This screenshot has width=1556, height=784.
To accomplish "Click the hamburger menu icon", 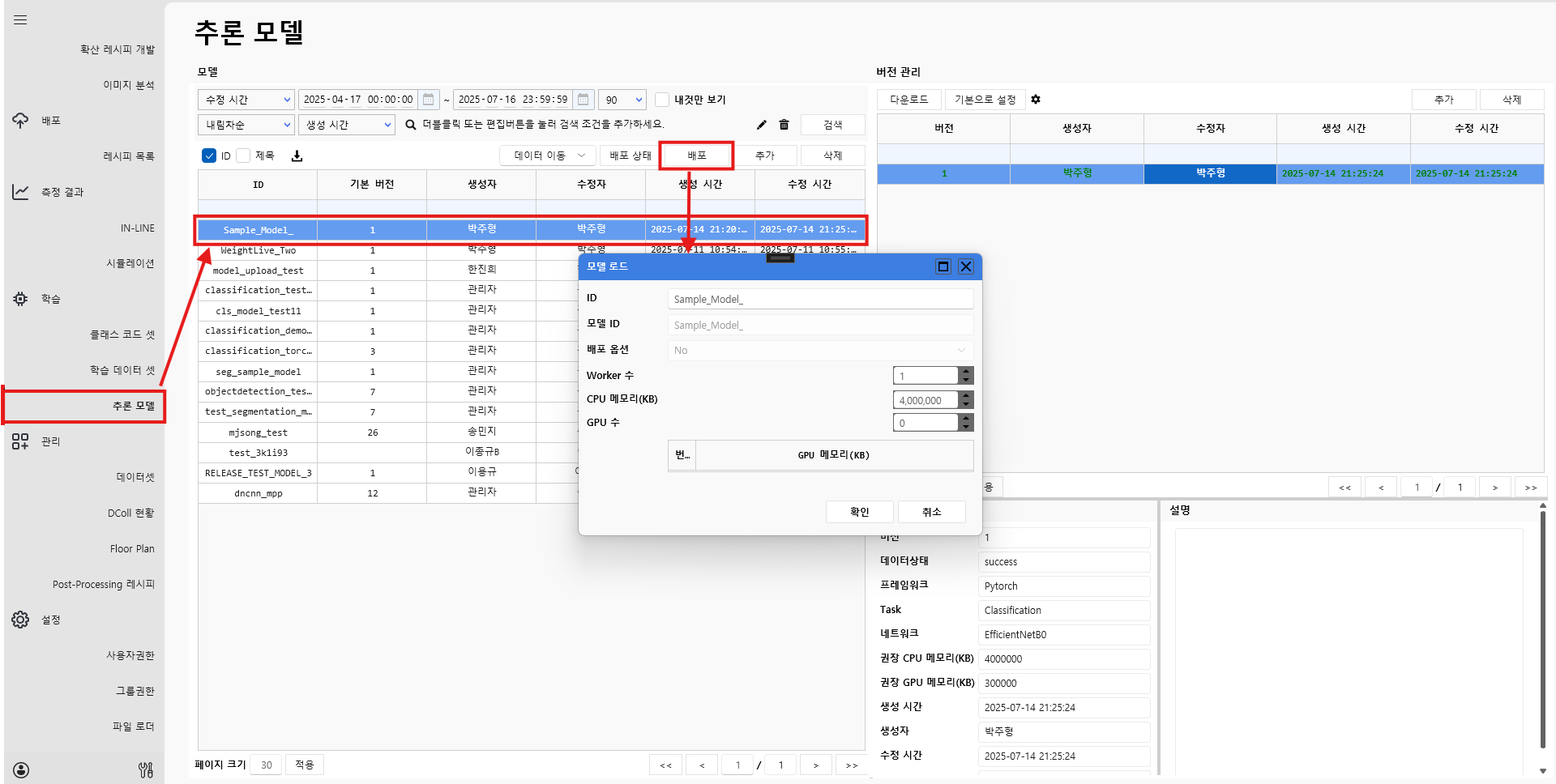I will click(x=20, y=20).
